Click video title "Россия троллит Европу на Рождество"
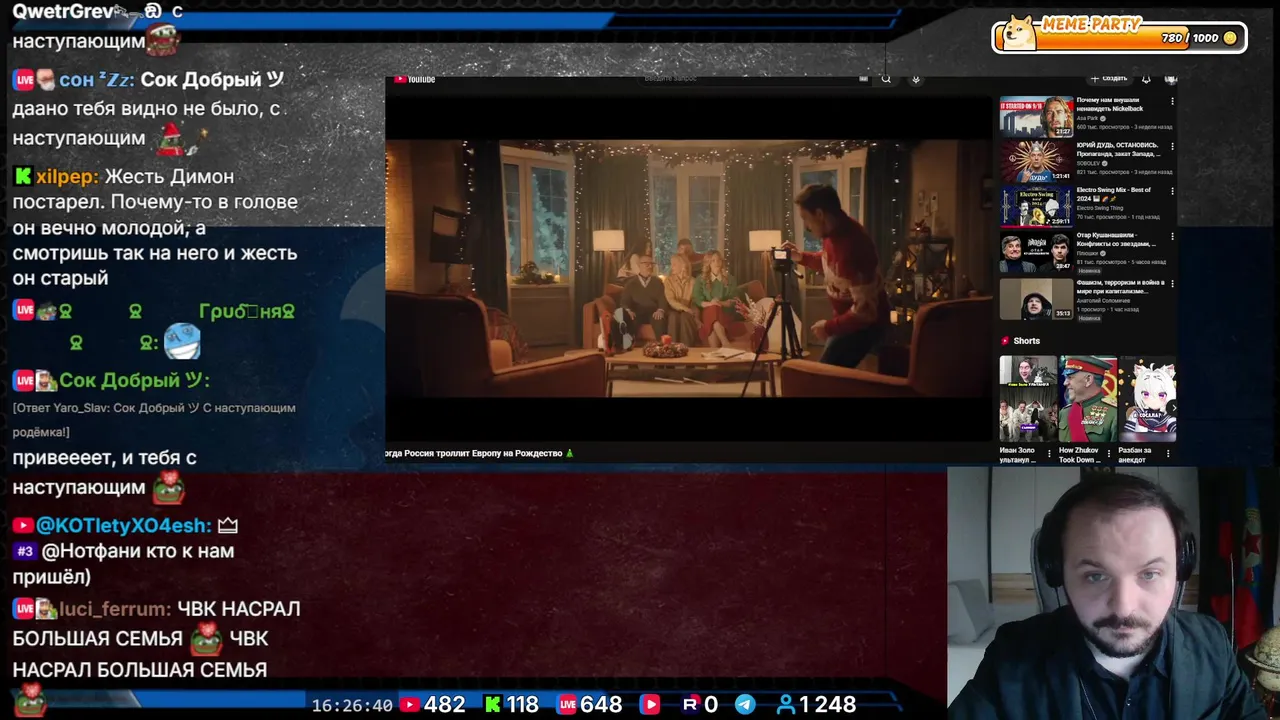Image resolution: width=1280 pixels, height=720 pixels. [x=479, y=453]
